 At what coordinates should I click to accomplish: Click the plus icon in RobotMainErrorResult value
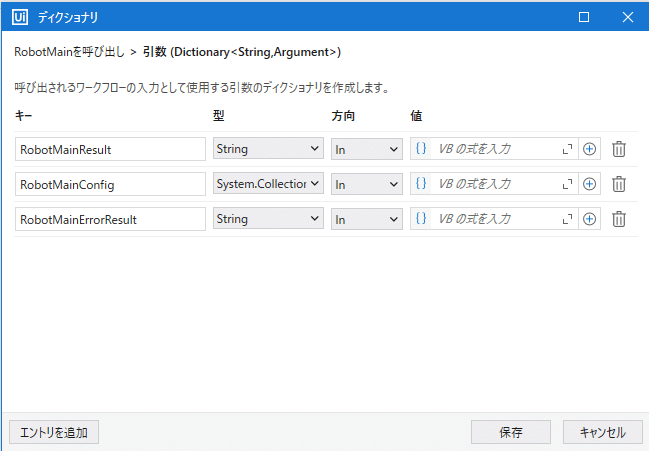click(x=589, y=219)
